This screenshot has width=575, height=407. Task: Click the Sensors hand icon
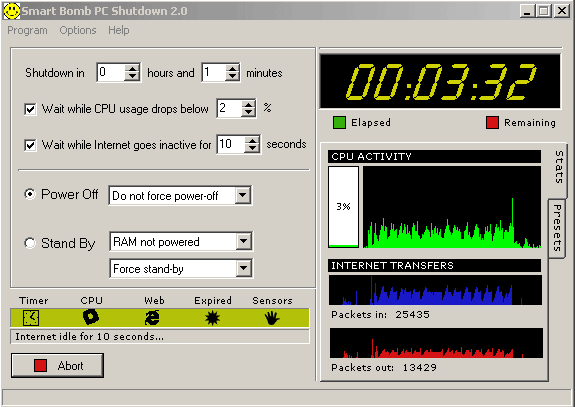pyautogui.click(x=272, y=318)
